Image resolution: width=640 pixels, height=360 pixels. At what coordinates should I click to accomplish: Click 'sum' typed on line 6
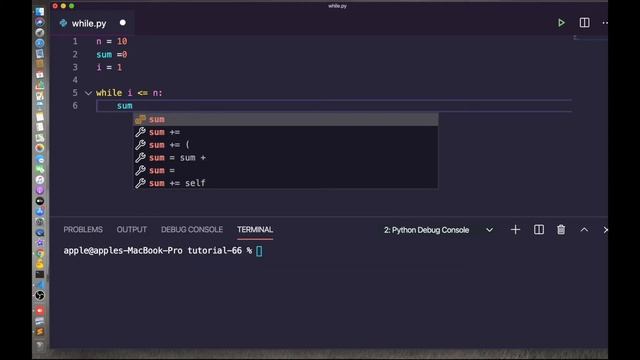[124, 106]
